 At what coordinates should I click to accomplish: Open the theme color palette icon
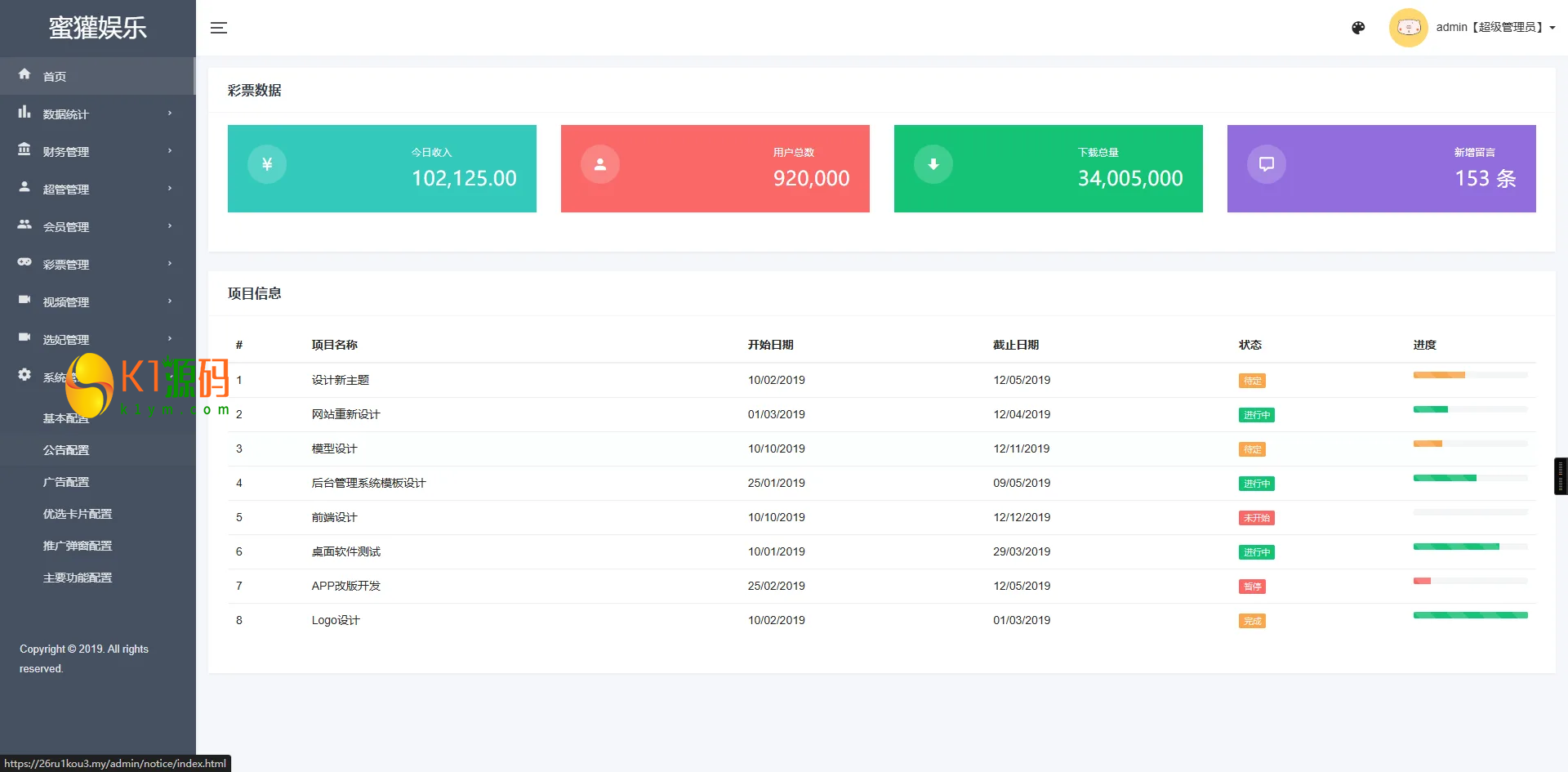click(1358, 28)
